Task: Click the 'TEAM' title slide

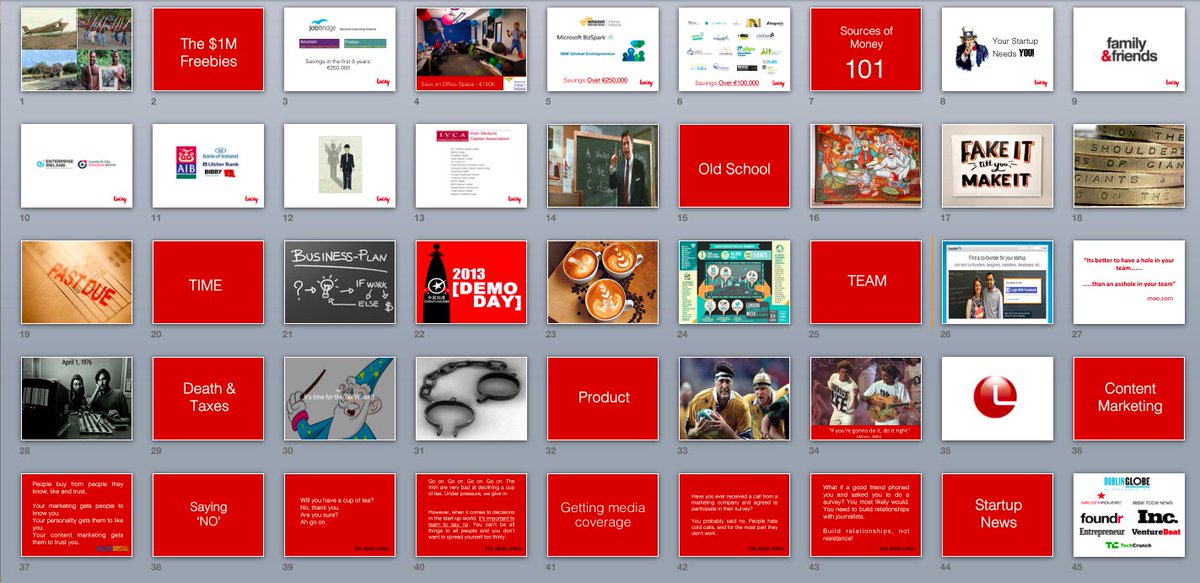Action: pos(866,282)
